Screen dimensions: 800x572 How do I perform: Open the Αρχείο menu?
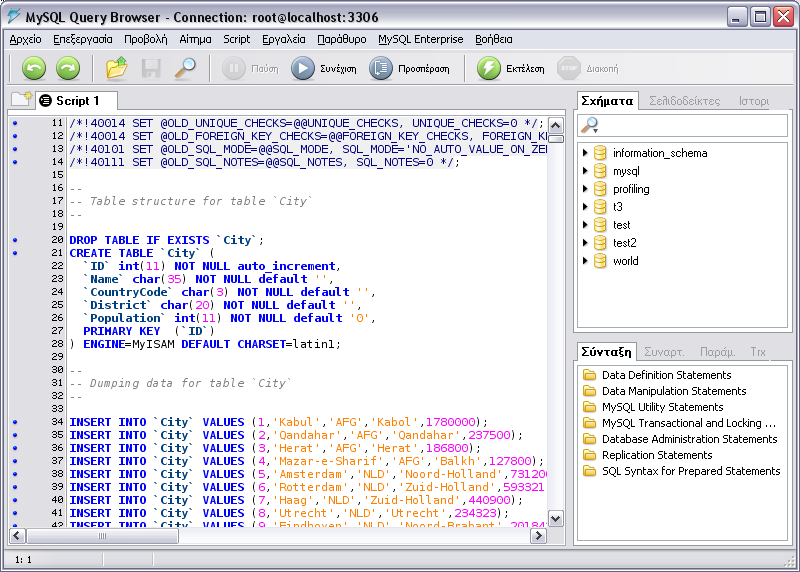coord(26,39)
